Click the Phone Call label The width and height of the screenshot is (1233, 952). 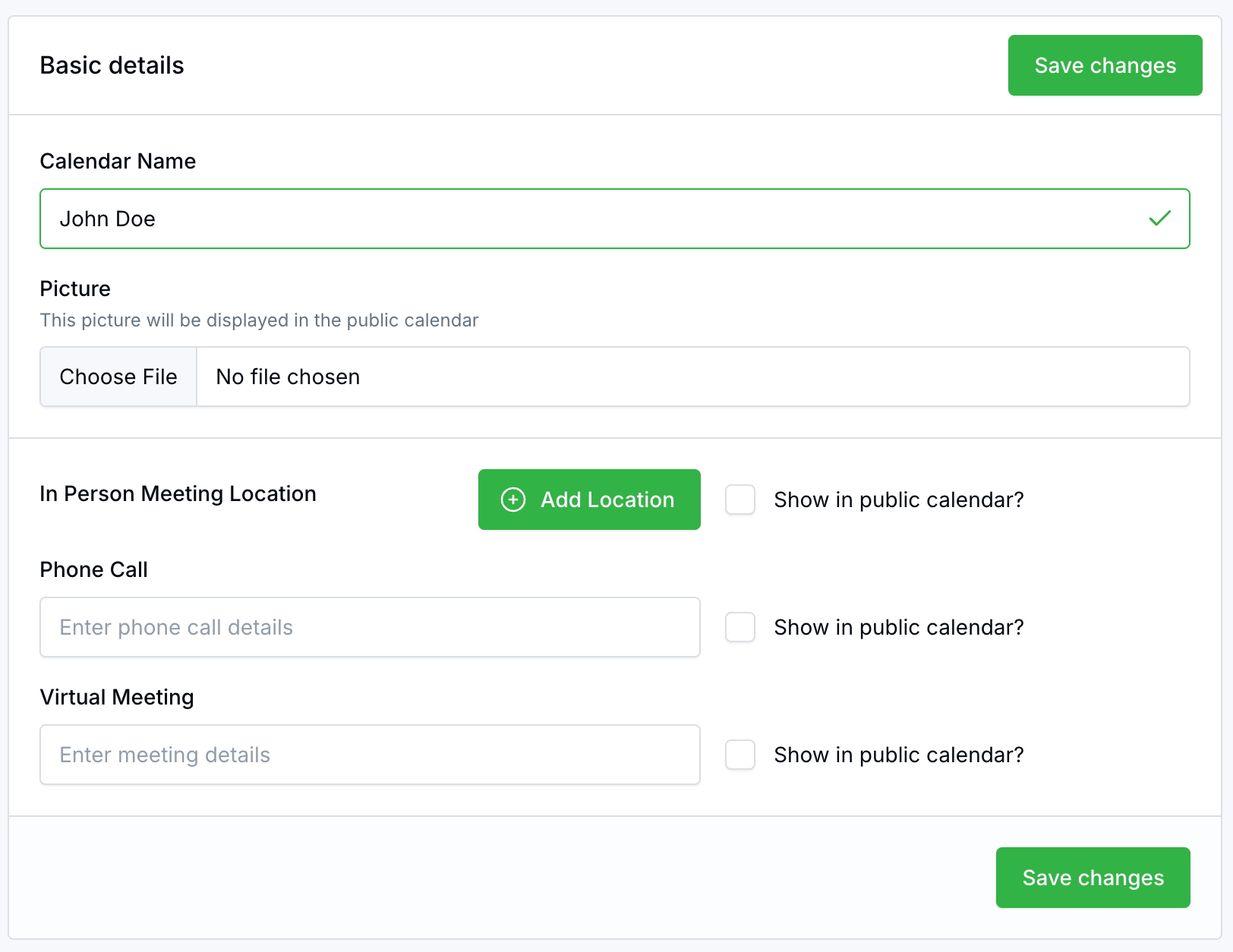tap(93, 569)
